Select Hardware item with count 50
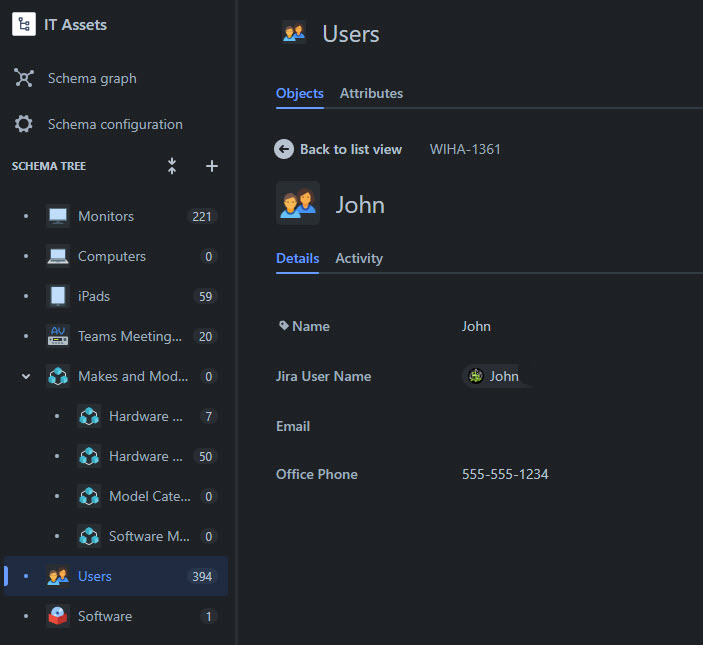The image size is (703, 645). click(x=146, y=456)
